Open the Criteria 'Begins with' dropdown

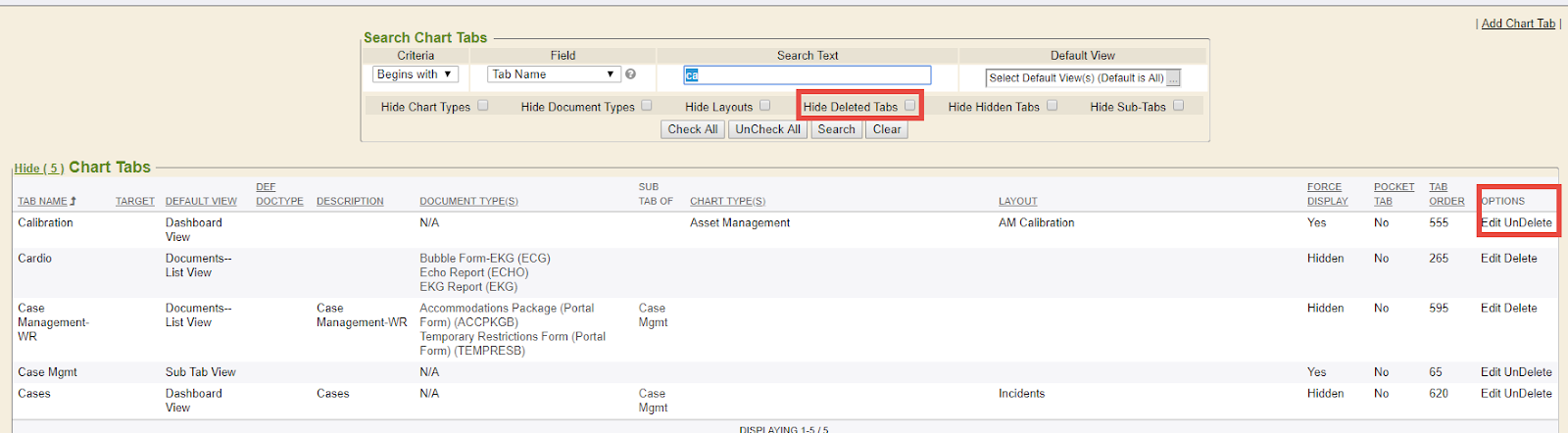tap(415, 74)
